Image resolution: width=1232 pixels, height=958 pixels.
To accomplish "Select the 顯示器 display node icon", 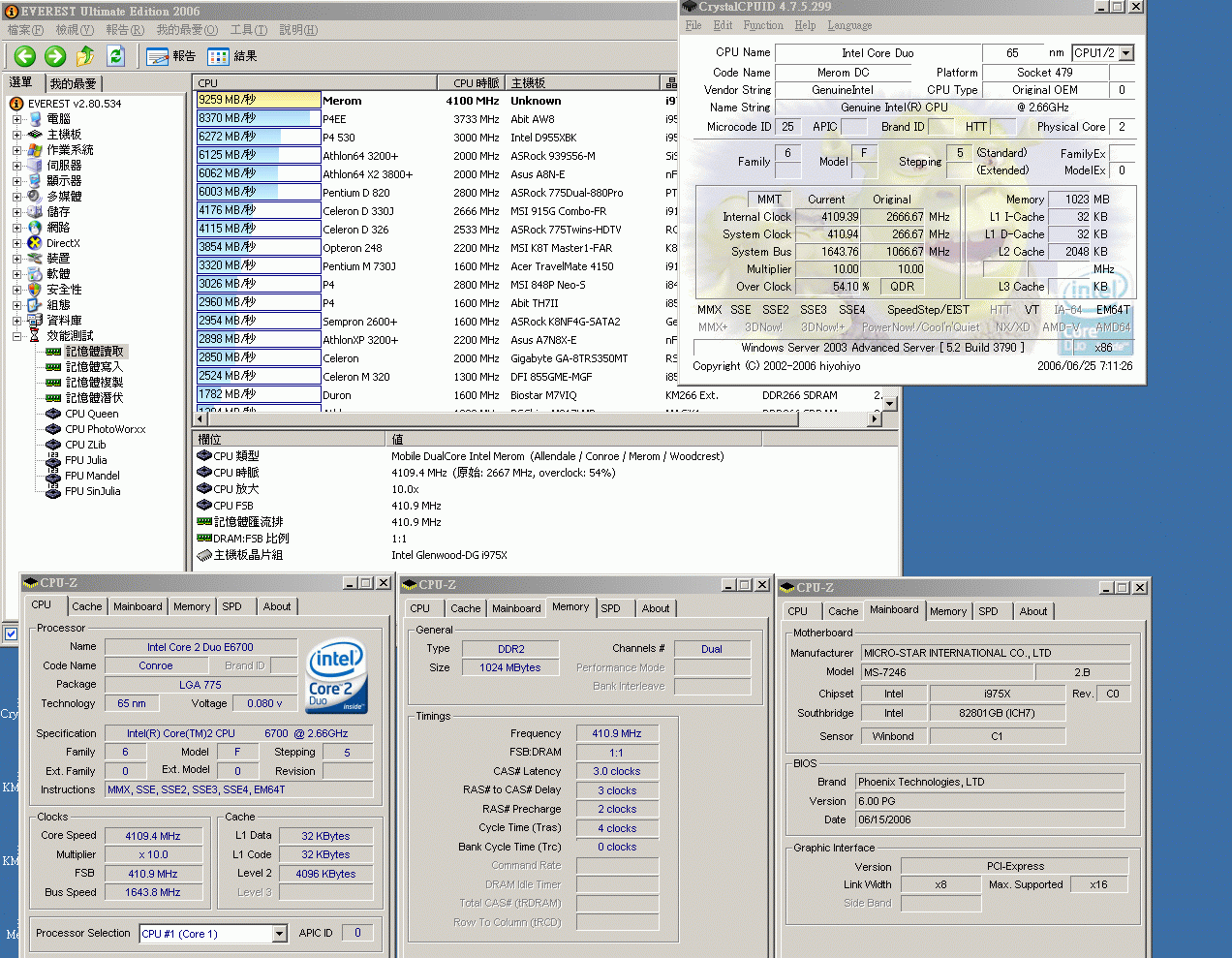I will pyautogui.click(x=36, y=181).
